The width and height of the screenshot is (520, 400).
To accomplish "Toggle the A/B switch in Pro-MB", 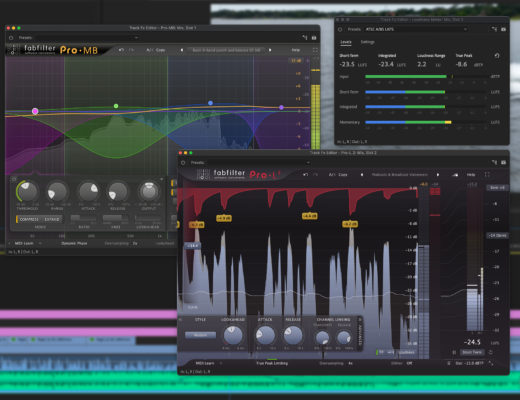I will [x=149, y=50].
